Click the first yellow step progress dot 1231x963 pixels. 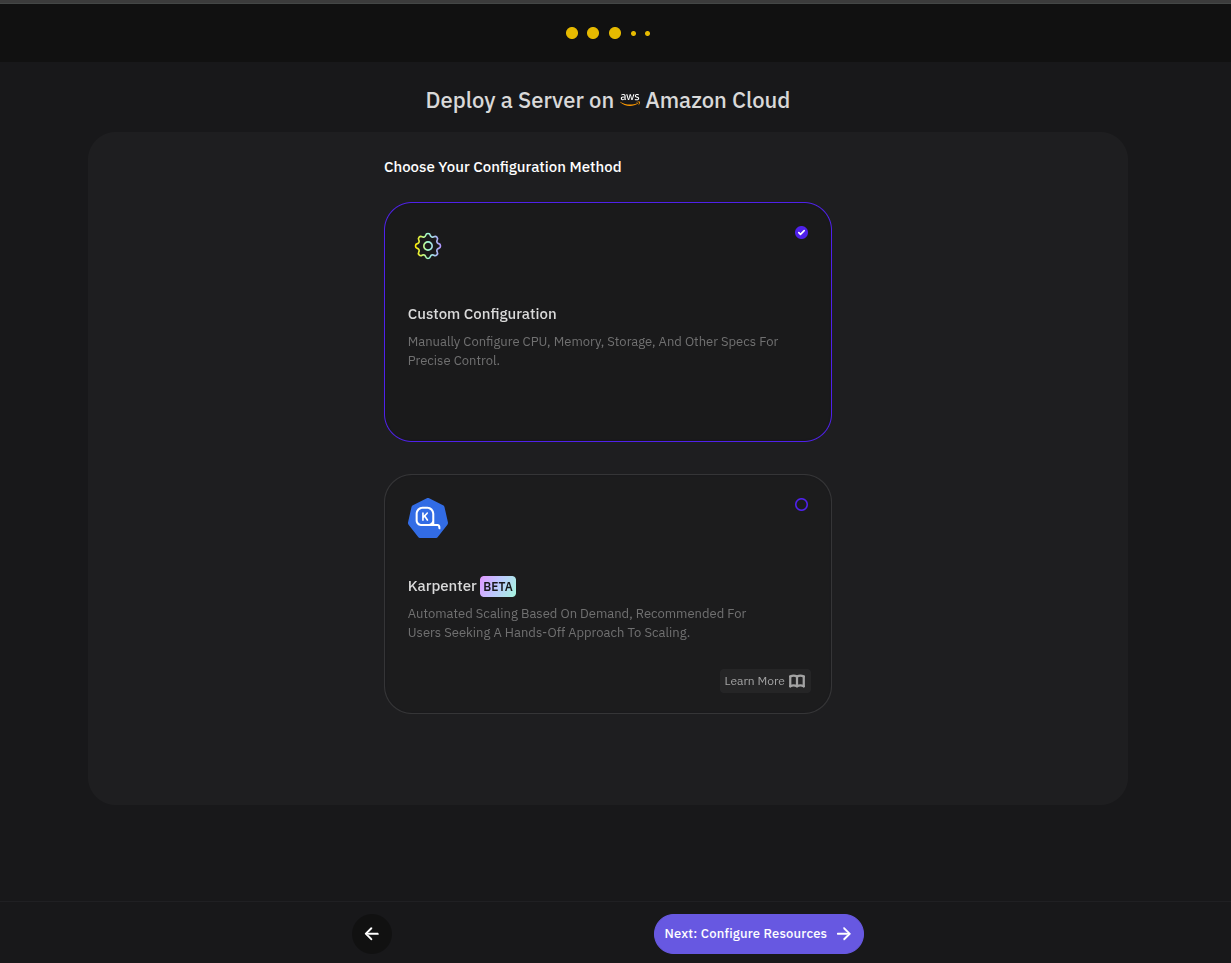pyautogui.click(x=572, y=33)
